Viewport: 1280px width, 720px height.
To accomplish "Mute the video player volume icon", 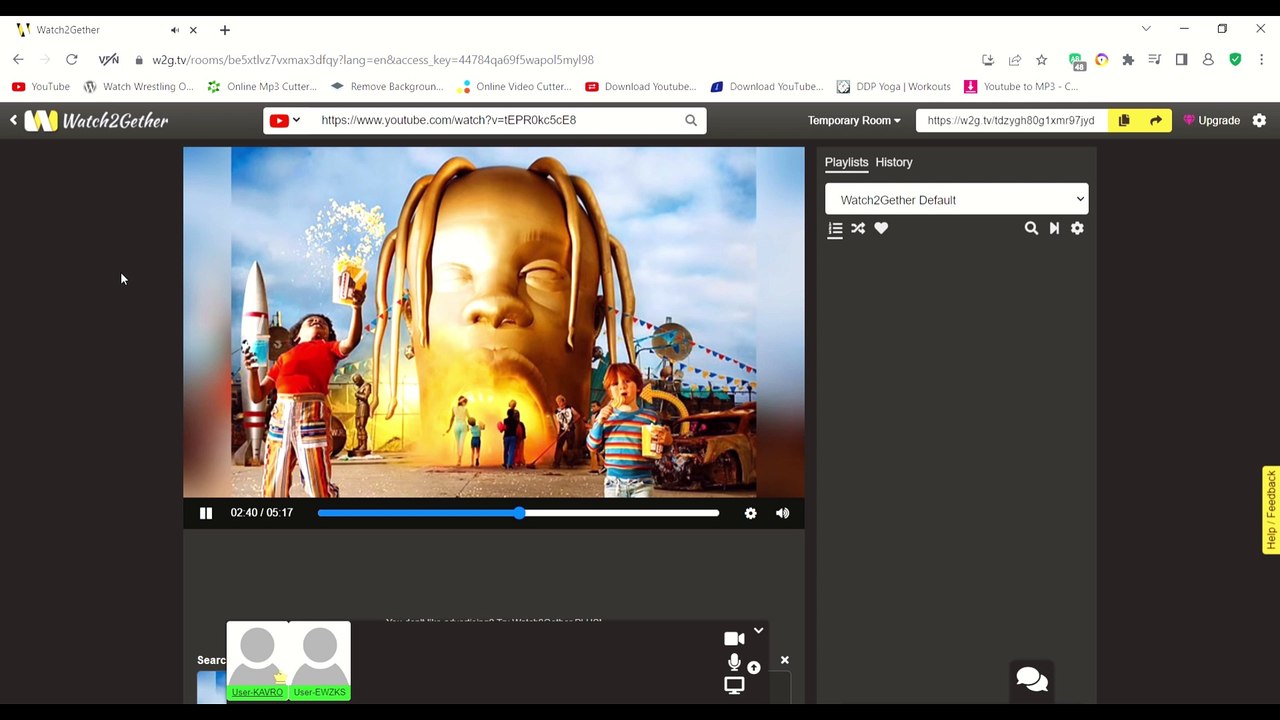I will pyautogui.click(x=782, y=513).
